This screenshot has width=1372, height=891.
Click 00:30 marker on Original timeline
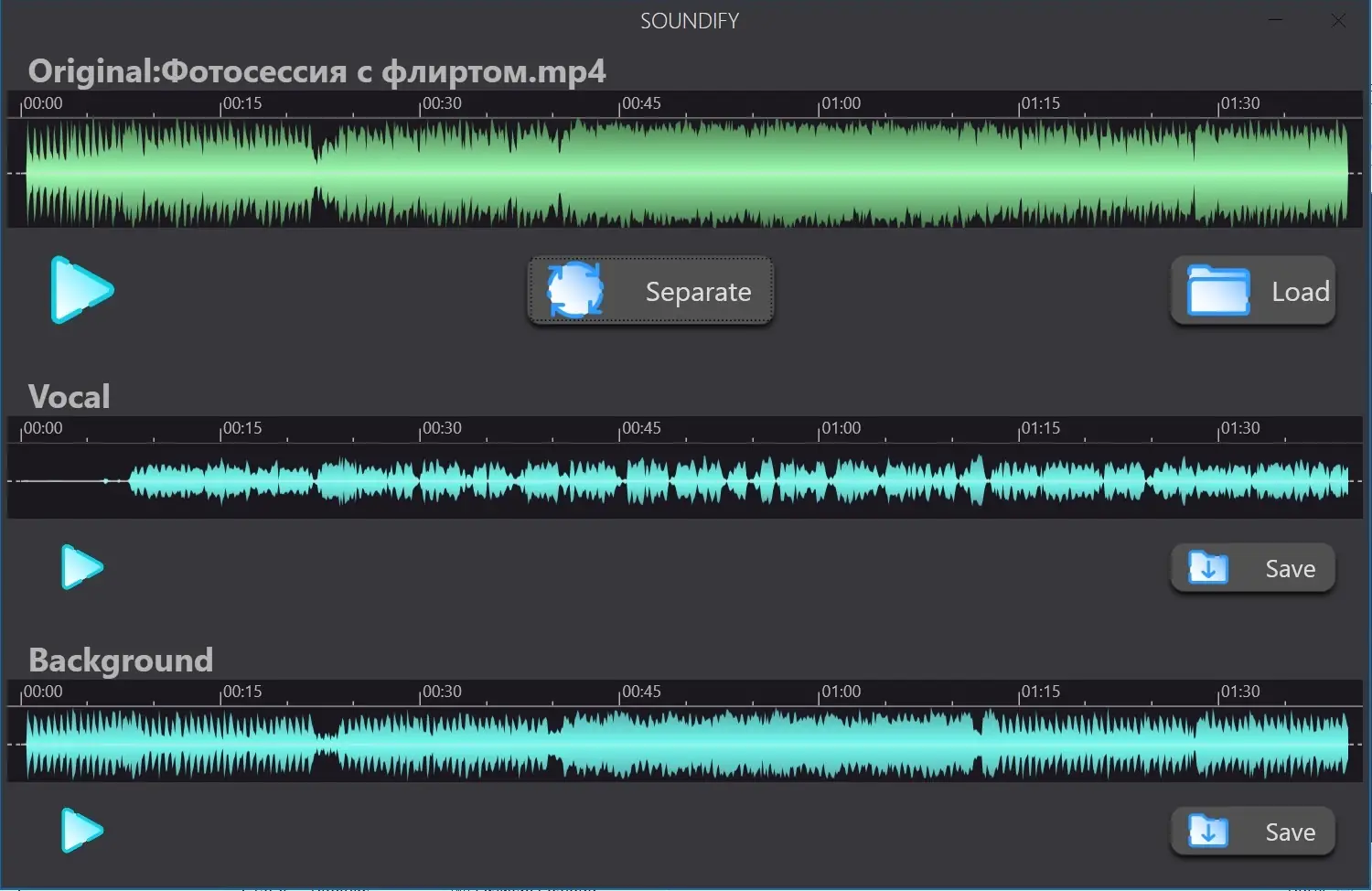point(442,103)
